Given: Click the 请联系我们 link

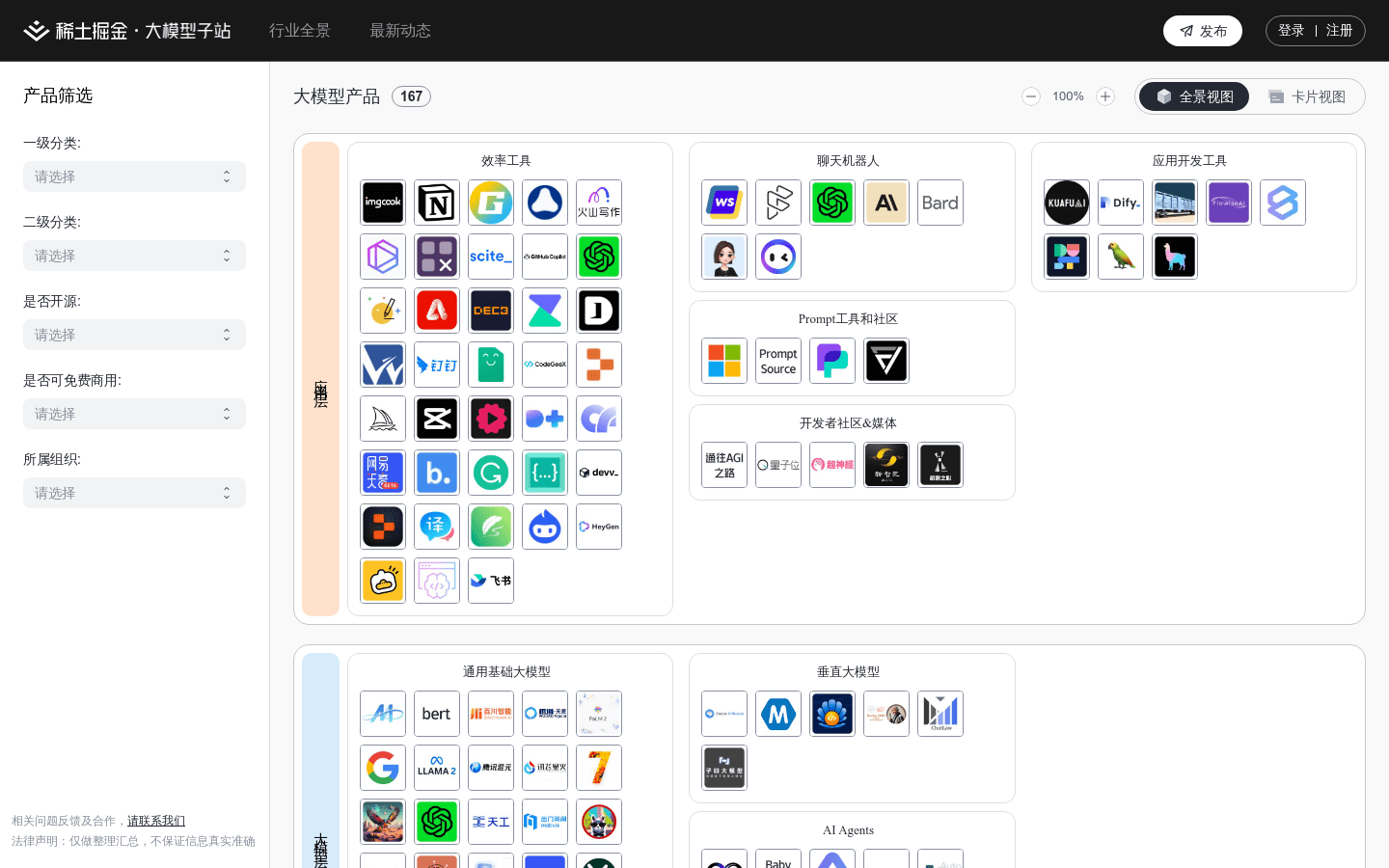Looking at the screenshot, I should click(x=156, y=821).
